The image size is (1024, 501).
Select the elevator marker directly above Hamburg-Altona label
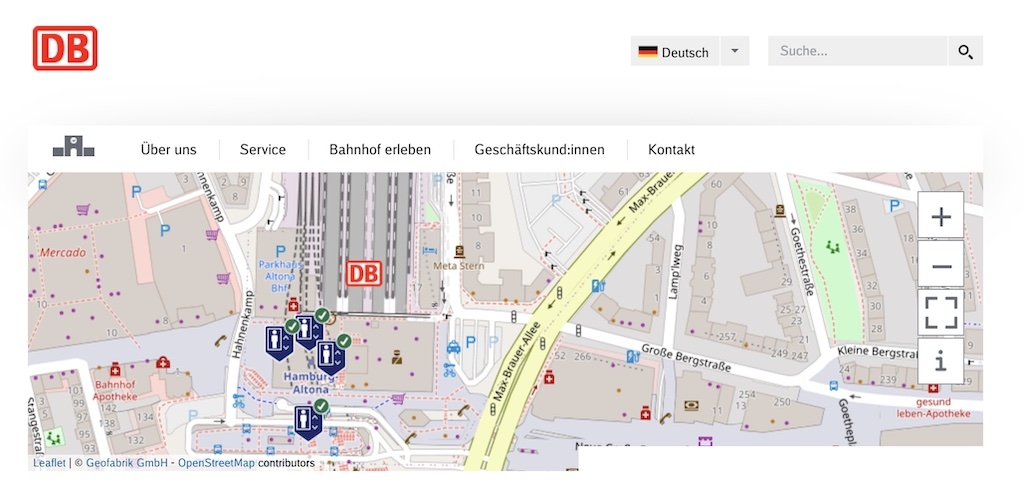click(330, 357)
